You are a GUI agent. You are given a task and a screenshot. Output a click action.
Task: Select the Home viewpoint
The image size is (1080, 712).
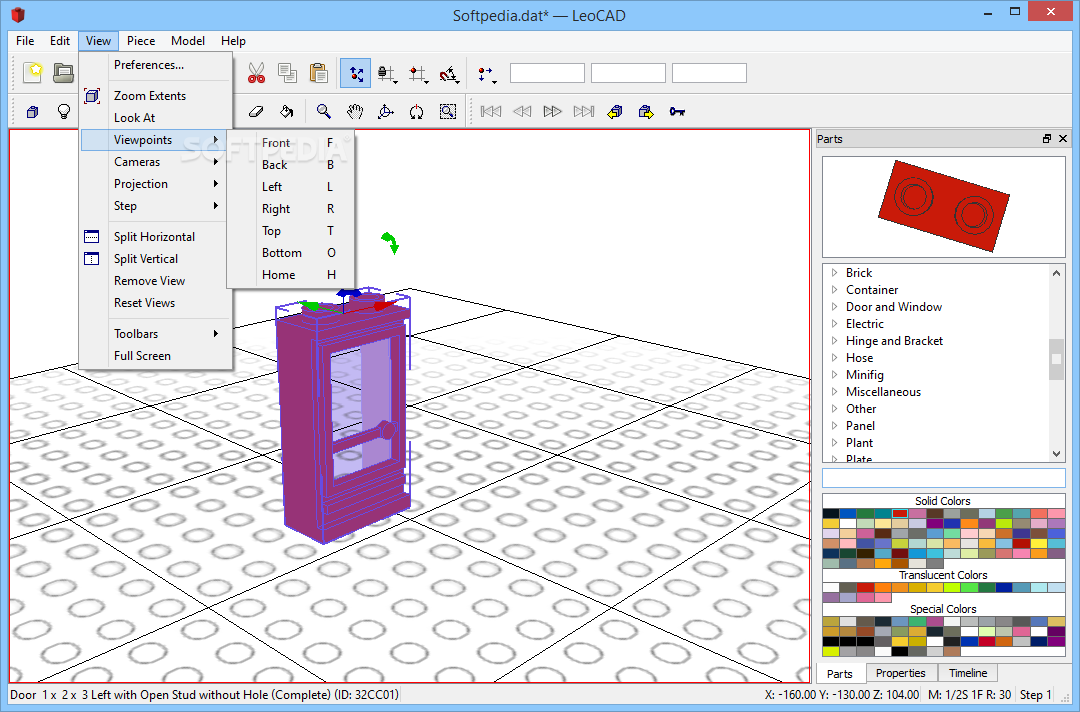(x=291, y=275)
